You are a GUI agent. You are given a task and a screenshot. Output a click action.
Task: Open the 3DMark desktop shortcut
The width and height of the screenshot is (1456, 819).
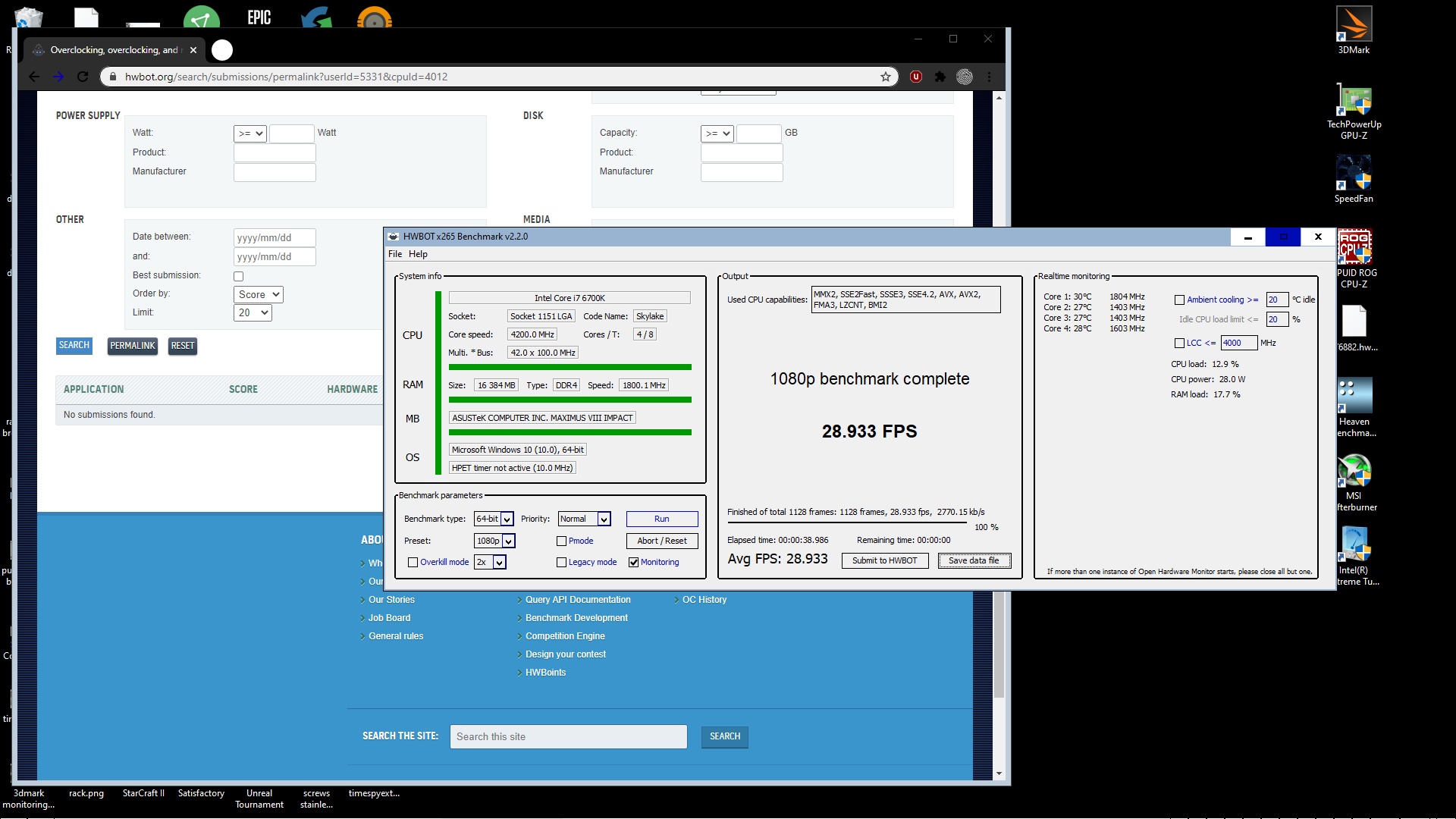point(1354,30)
